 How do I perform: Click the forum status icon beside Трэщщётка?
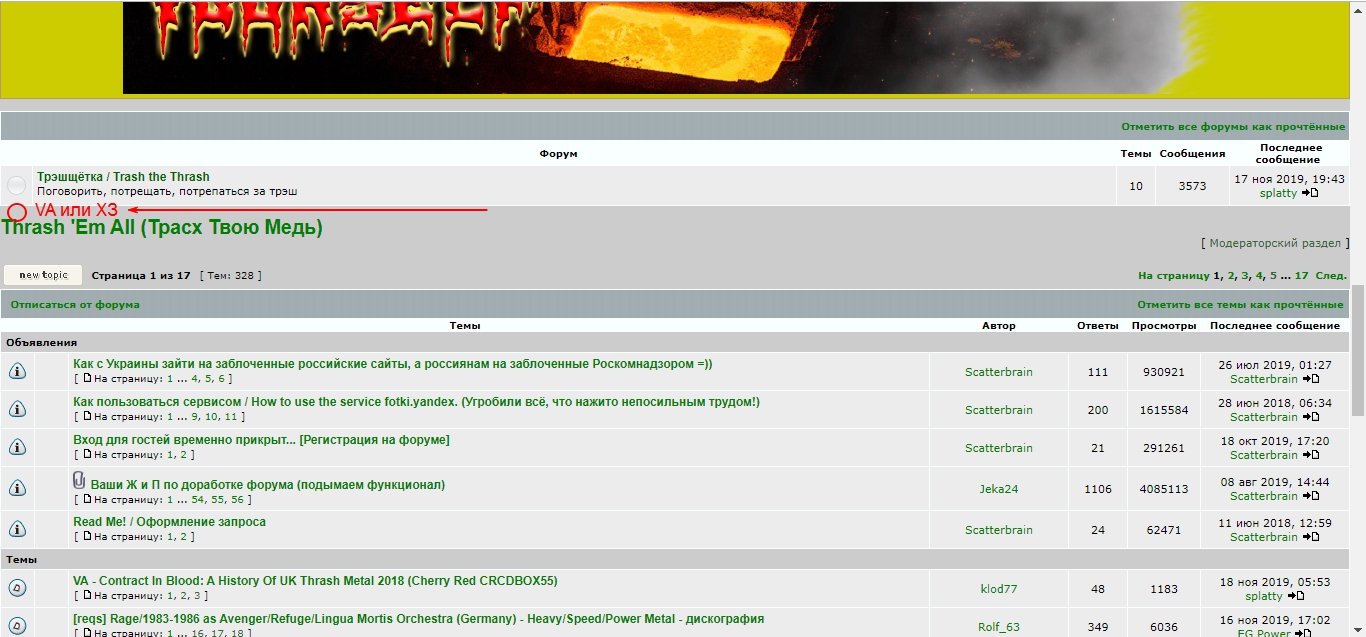17,185
